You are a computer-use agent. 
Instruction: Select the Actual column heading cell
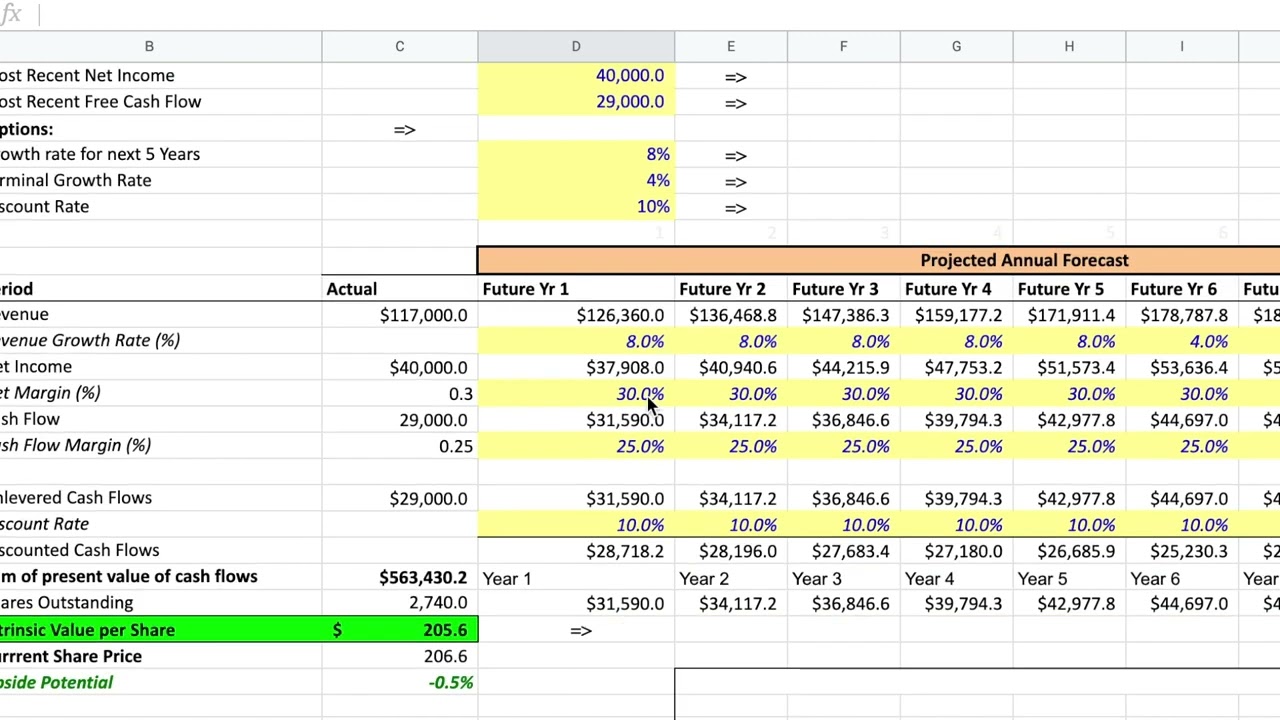tap(399, 289)
